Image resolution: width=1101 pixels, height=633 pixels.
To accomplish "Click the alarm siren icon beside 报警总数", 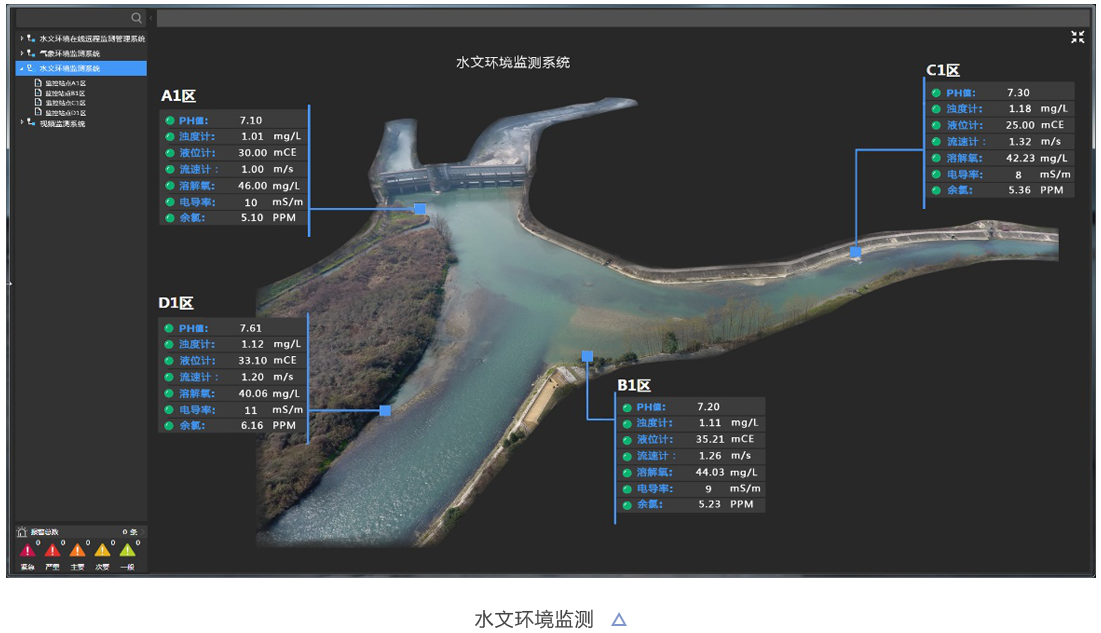I will tap(22, 532).
